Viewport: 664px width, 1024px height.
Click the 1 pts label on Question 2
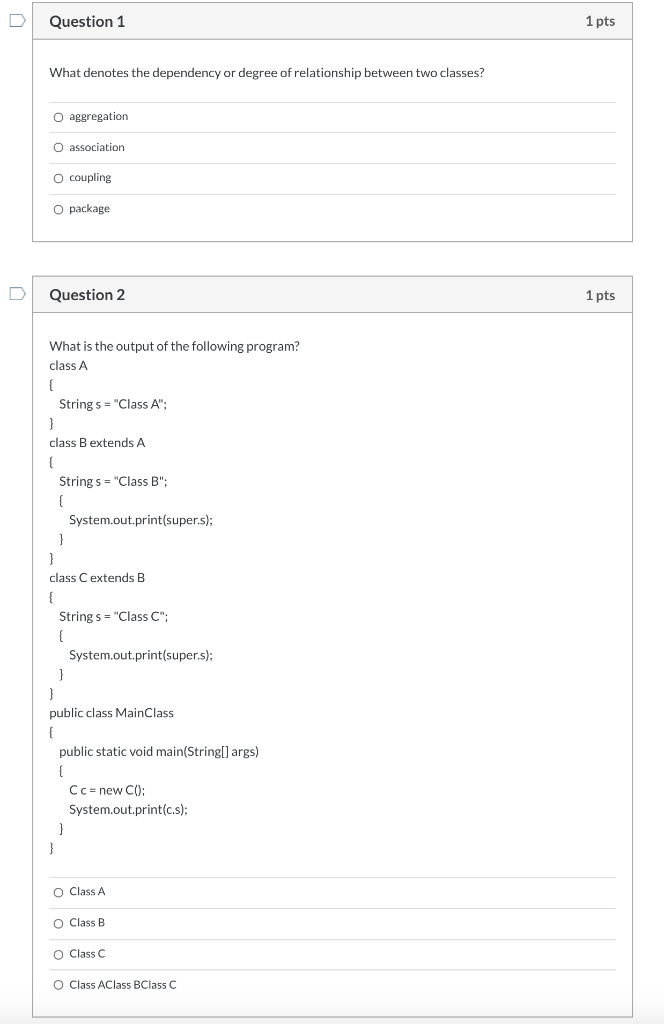click(603, 295)
